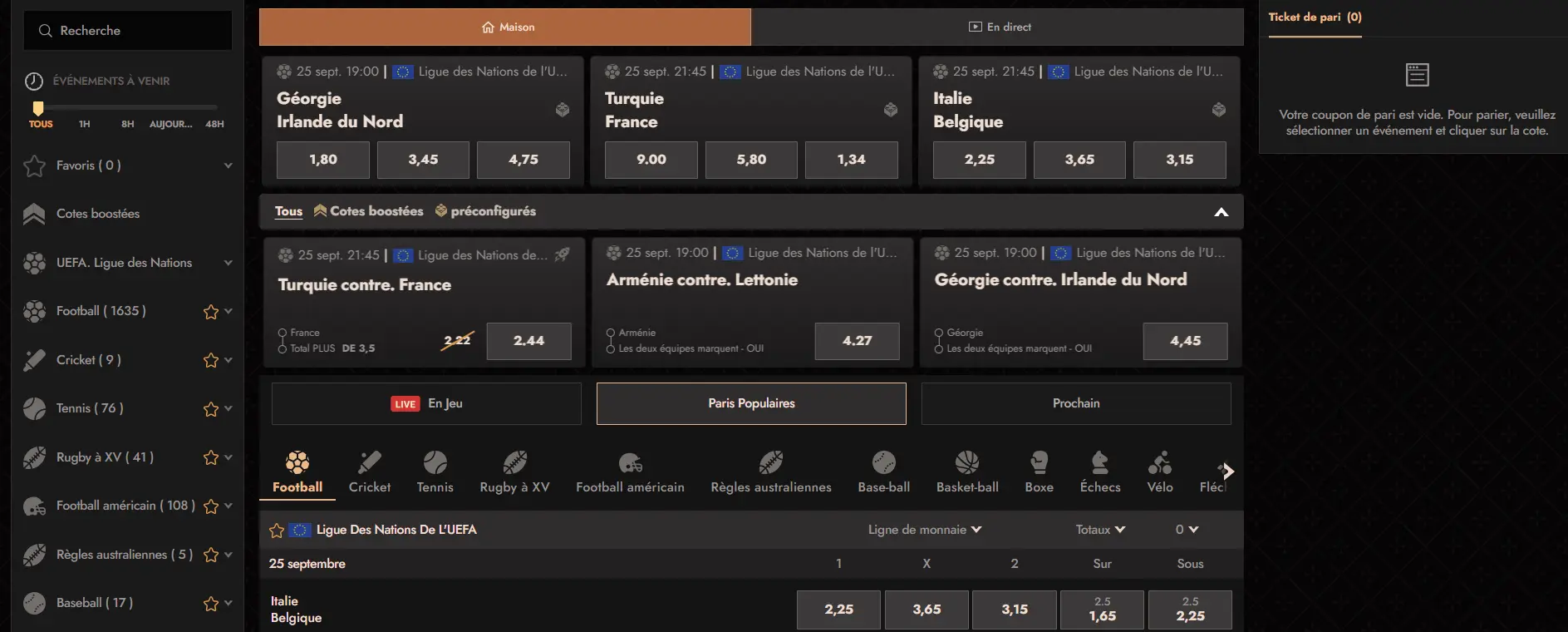Expand UEFA. Ligue des Nations in sidebar
This screenshot has height=632, width=1568.
tap(229, 263)
